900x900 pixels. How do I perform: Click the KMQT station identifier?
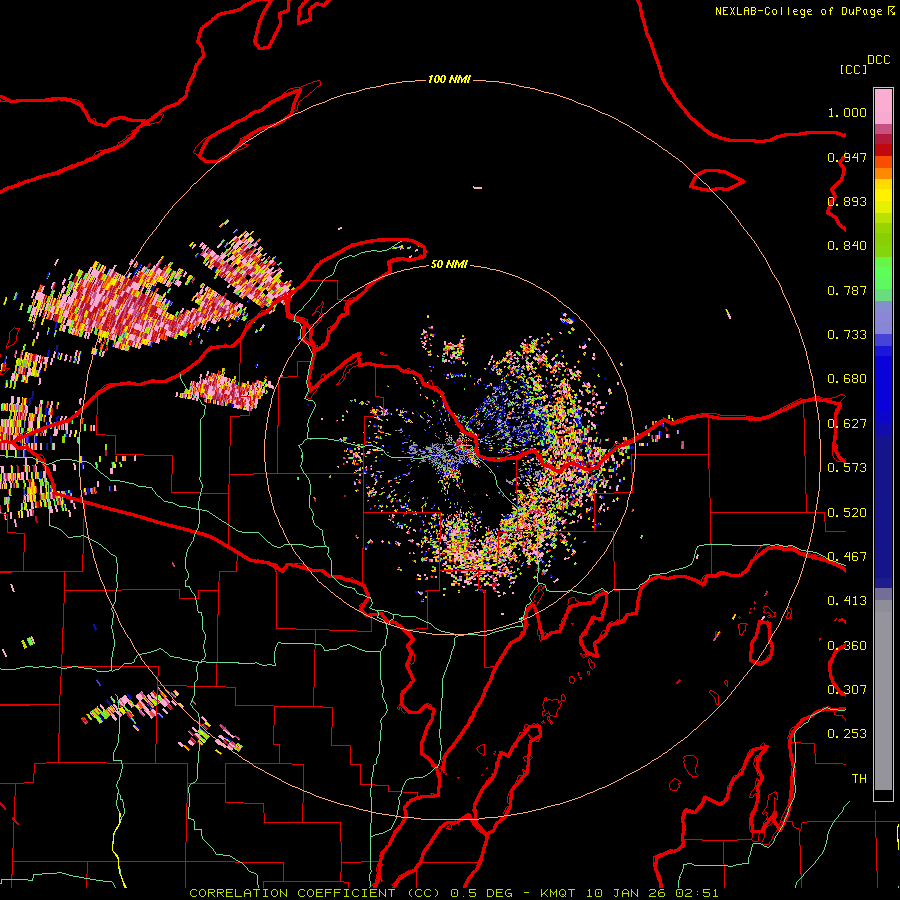click(x=557, y=893)
